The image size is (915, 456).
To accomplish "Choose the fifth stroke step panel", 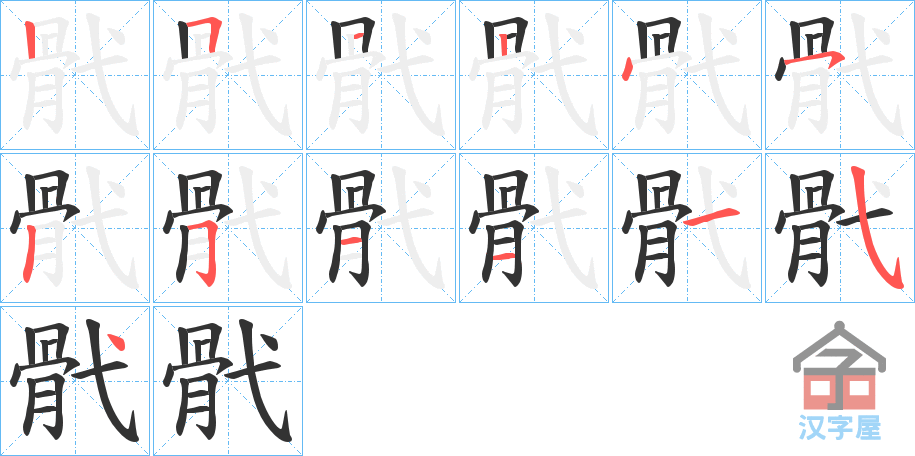I will click(x=687, y=75).
